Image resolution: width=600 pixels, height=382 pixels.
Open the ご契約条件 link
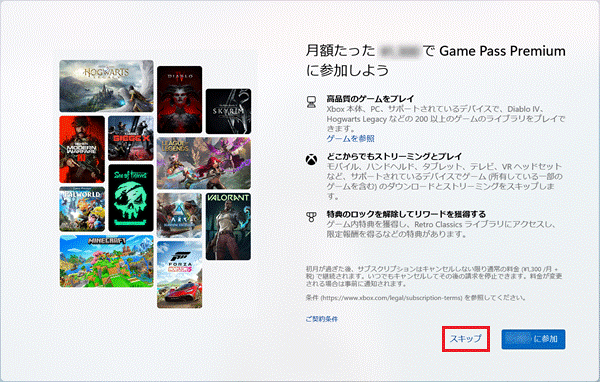click(321, 319)
